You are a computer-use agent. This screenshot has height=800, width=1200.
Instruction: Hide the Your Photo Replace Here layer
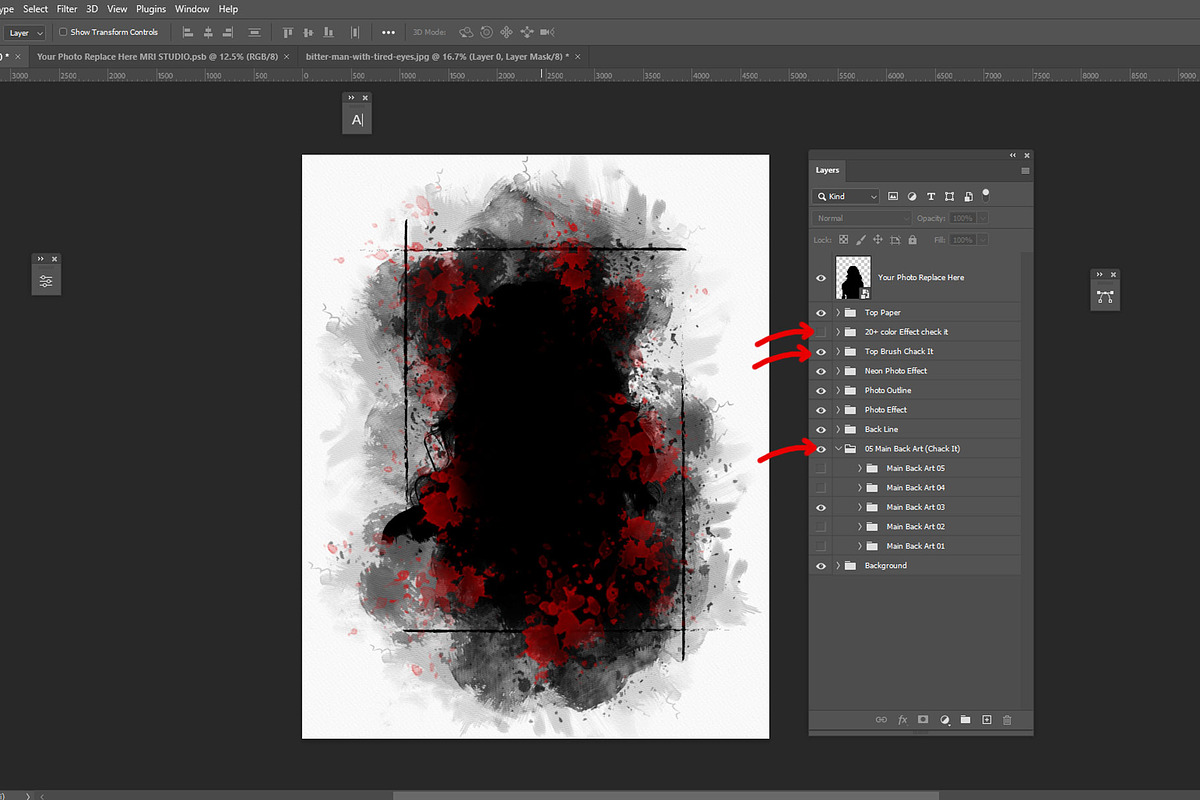[821, 277]
